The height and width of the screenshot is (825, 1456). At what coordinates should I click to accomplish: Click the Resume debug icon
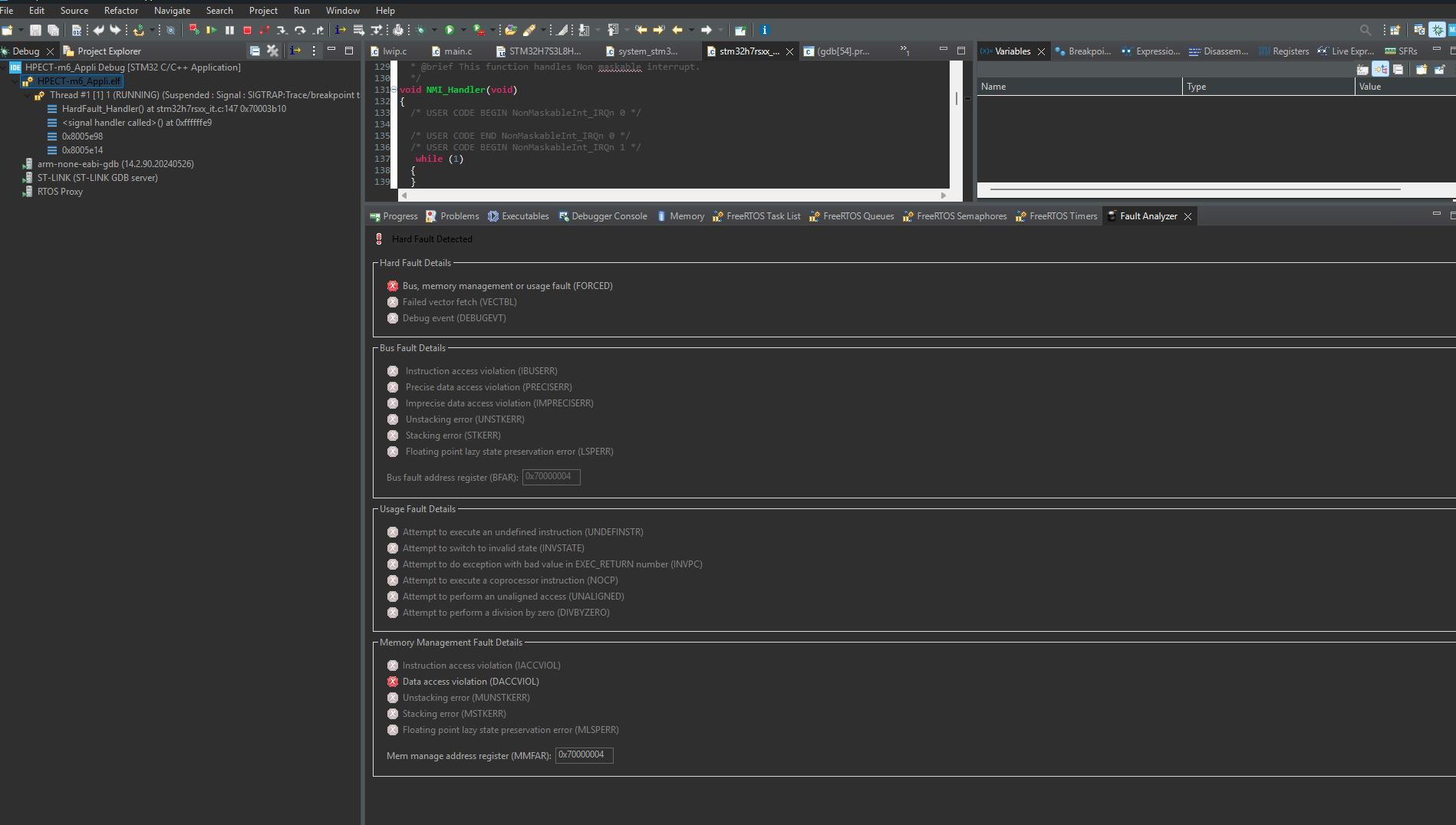pyautogui.click(x=212, y=30)
